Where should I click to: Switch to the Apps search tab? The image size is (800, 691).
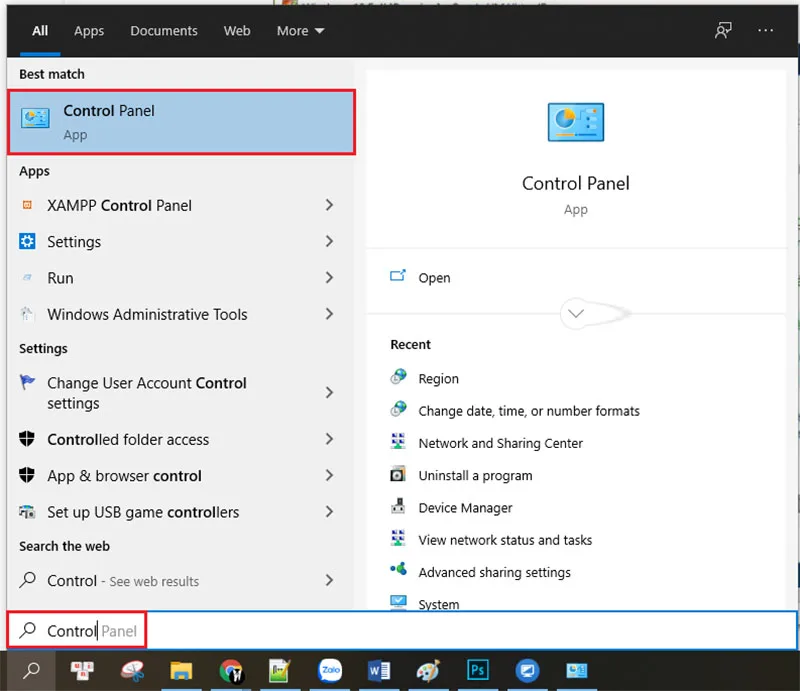[89, 31]
